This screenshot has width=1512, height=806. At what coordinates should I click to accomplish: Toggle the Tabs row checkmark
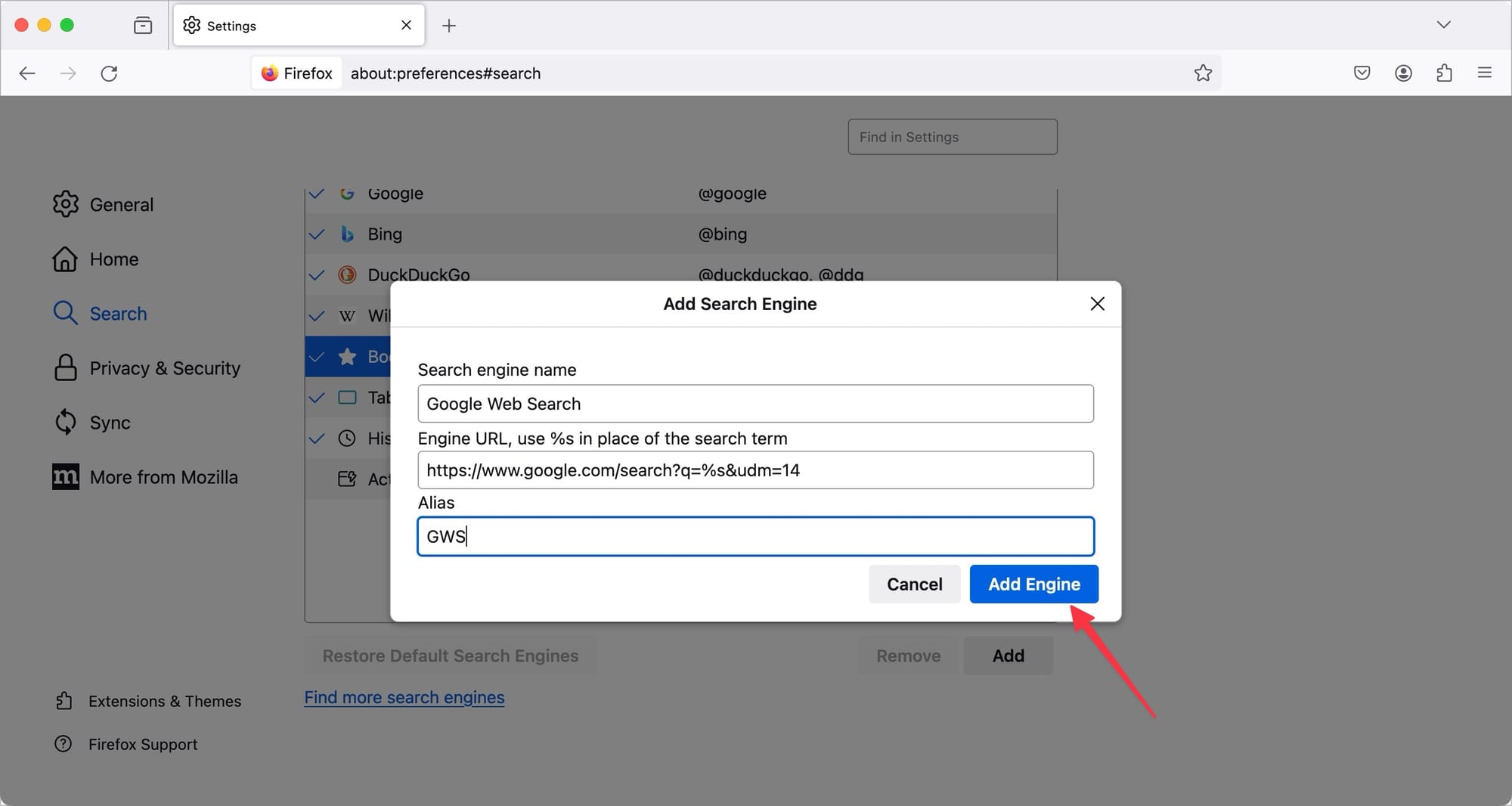(x=317, y=398)
